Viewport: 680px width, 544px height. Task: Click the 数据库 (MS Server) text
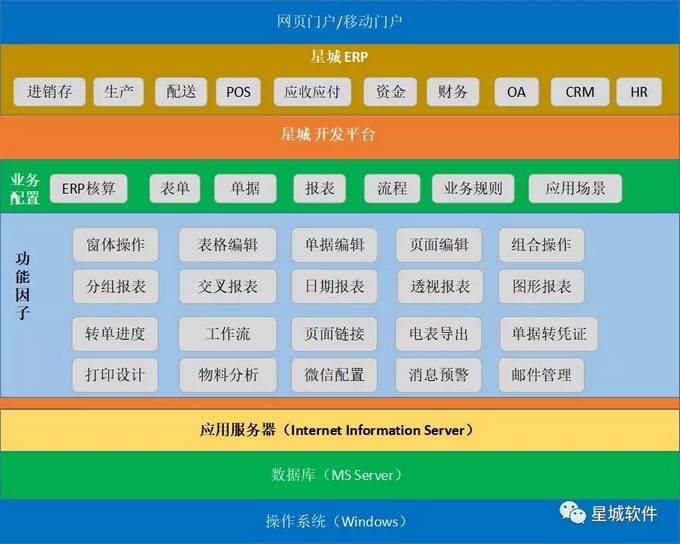pos(337,475)
